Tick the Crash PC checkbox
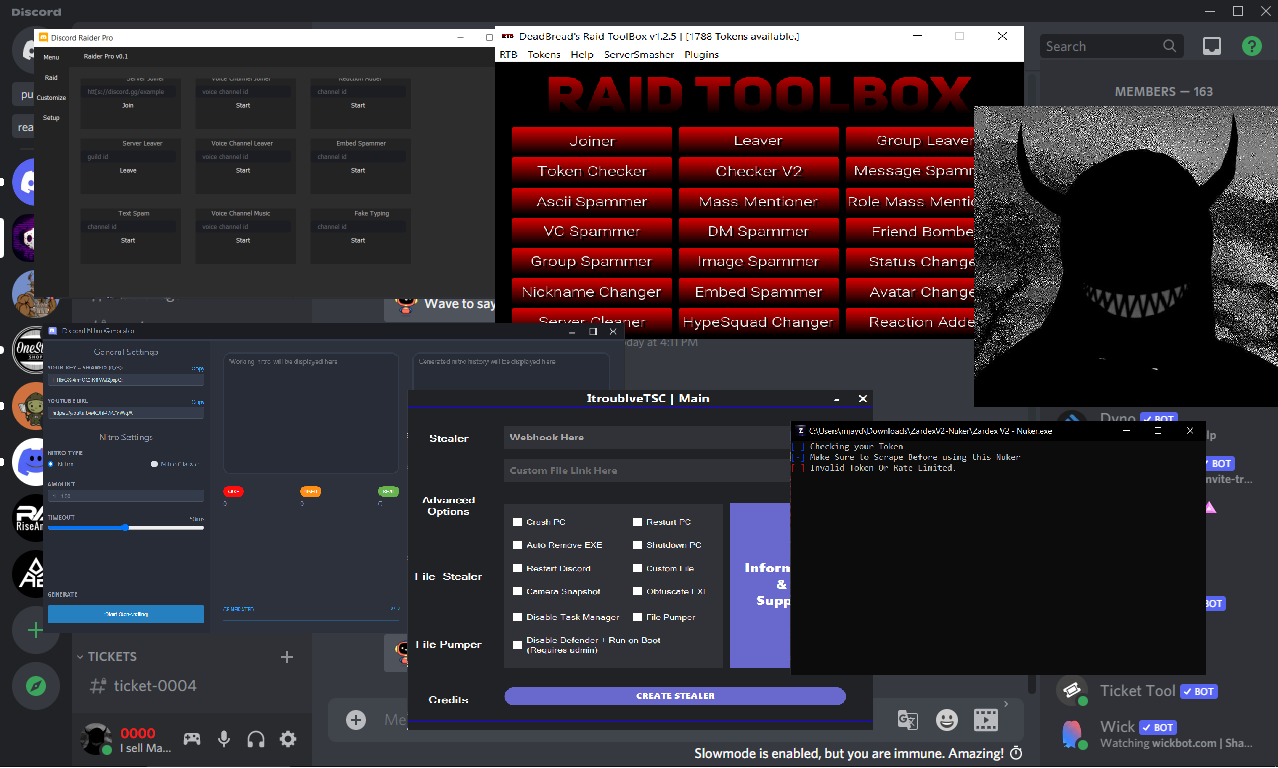The height and width of the screenshot is (768, 1278). pos(517,522)
